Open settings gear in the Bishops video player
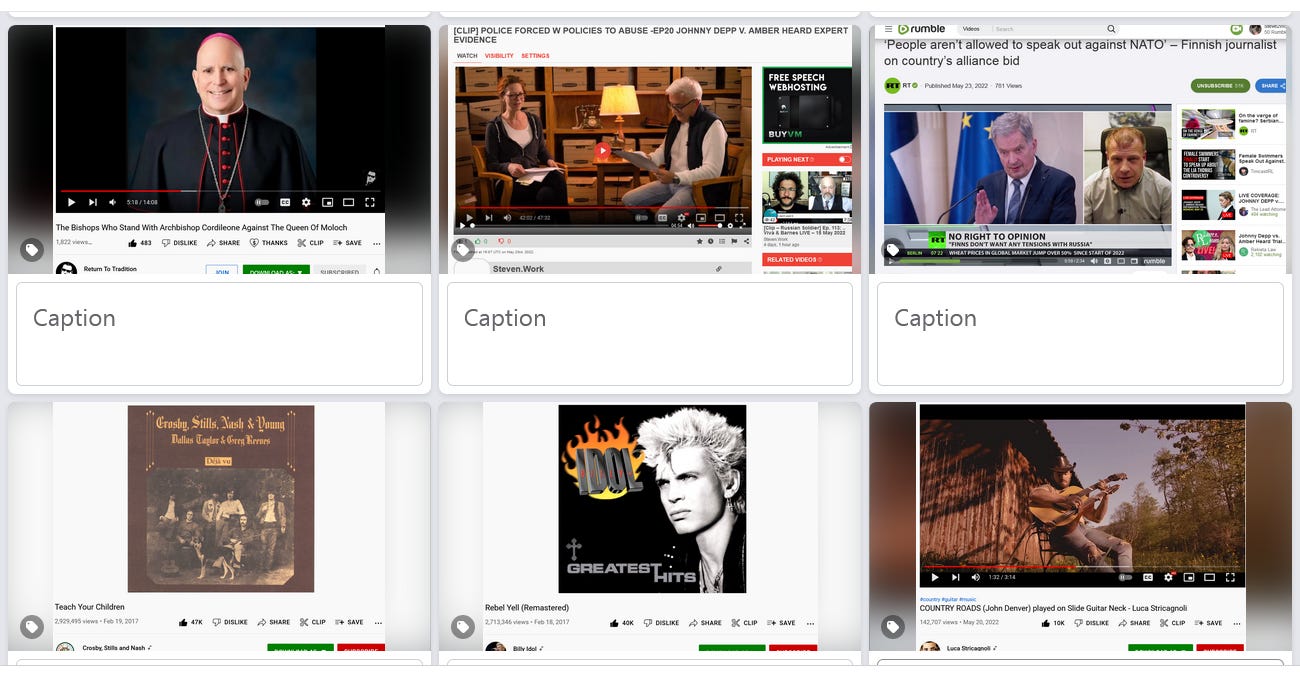Viewport: 1300px width, 677px height. pos(306,202)
